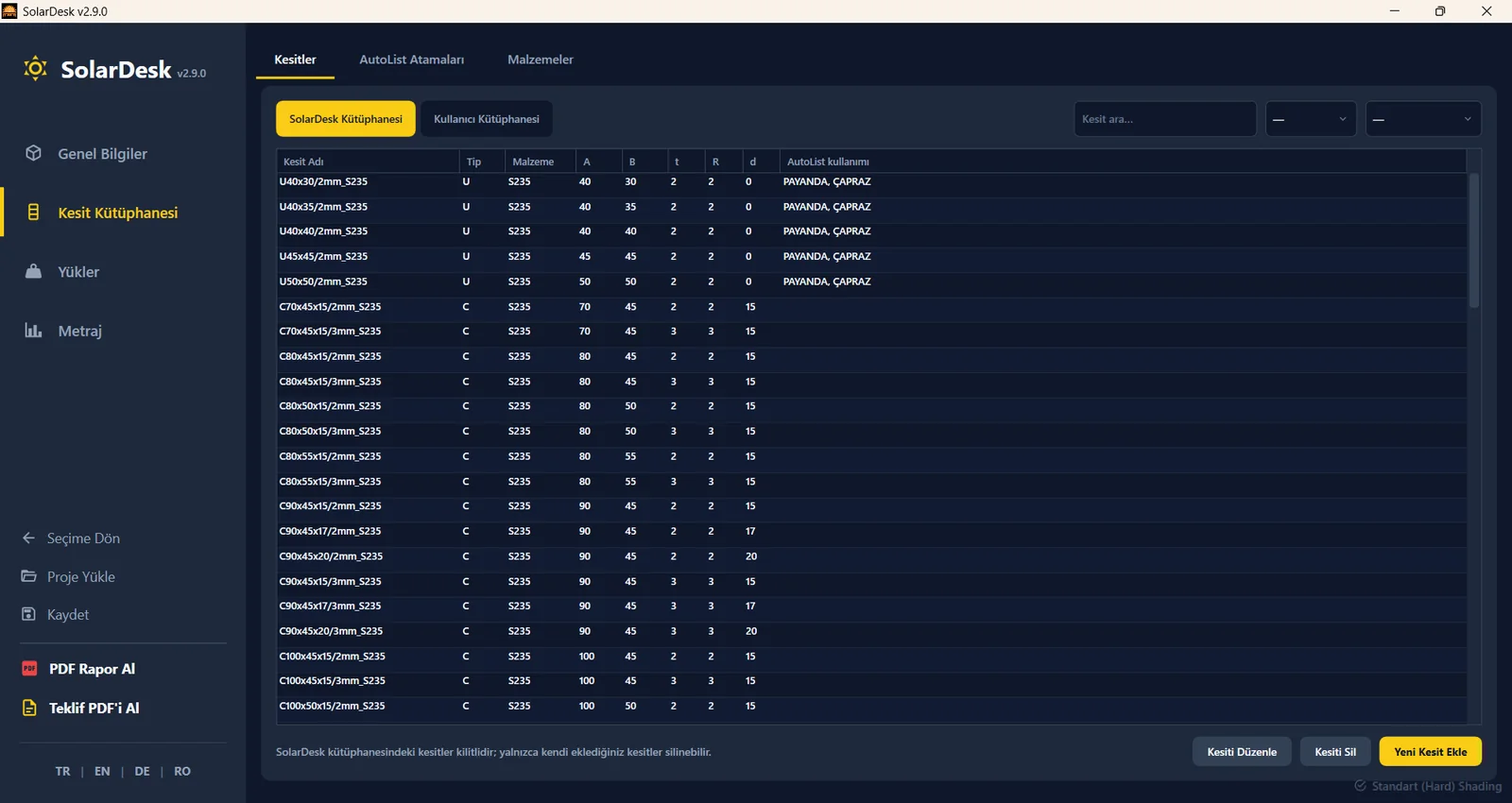Click the Teklif PDF'i AI document icon
This screenshot has height=803, width=1512.
tap(29, 708)
